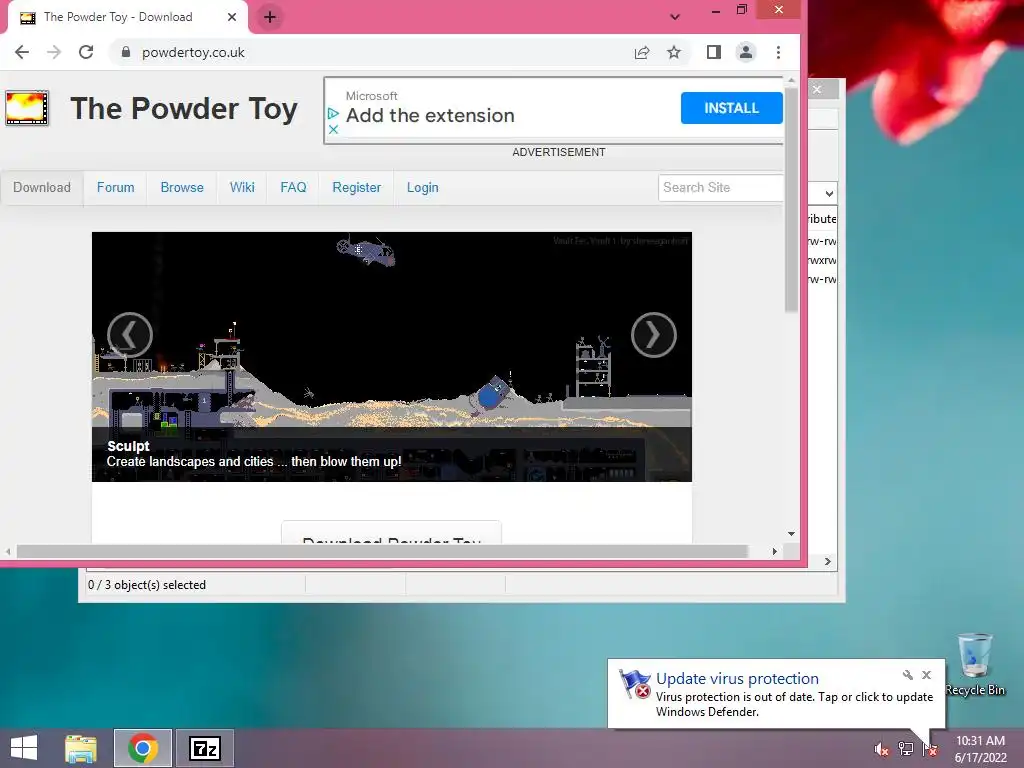Open the taskbar clock and date
1024x768 pixels.
click(x=980, y=749)
